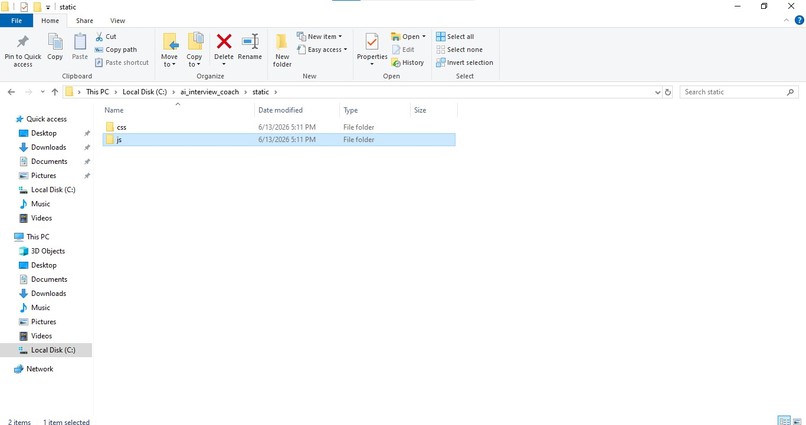Open pinned Pictures under Quick access
Viewport: 806px width, 425px height.
(43, 175)
